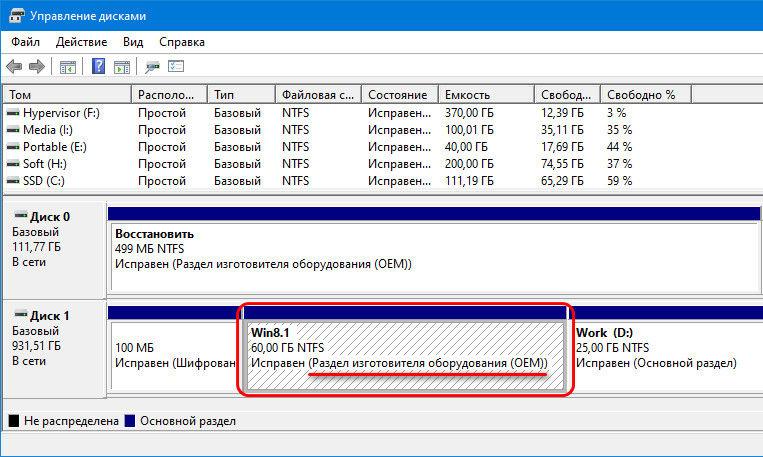Viewport: 763px width, 457px height.
Task: Sort by the Располо... column header
Action: point(169,95)
